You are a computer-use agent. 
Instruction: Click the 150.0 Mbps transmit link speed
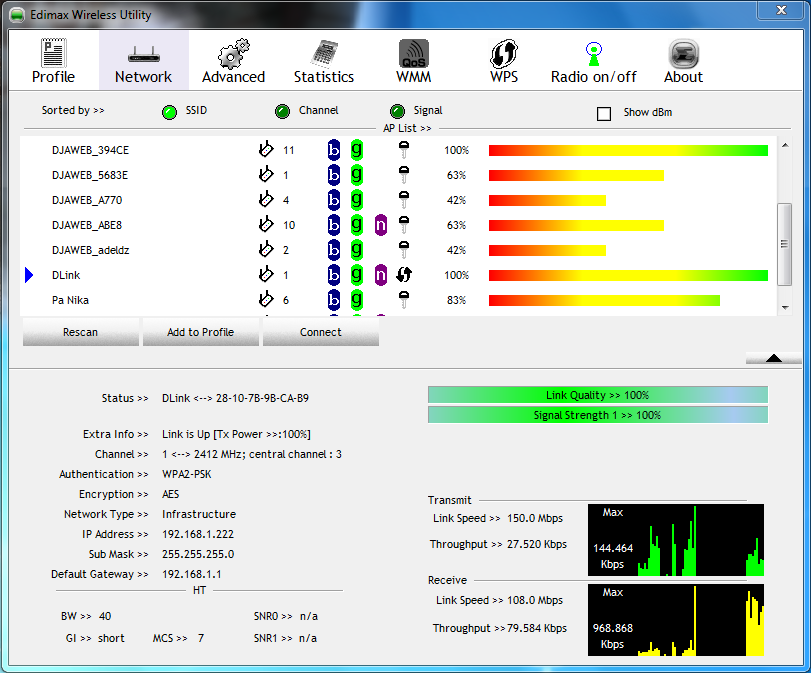click(535, 518)
